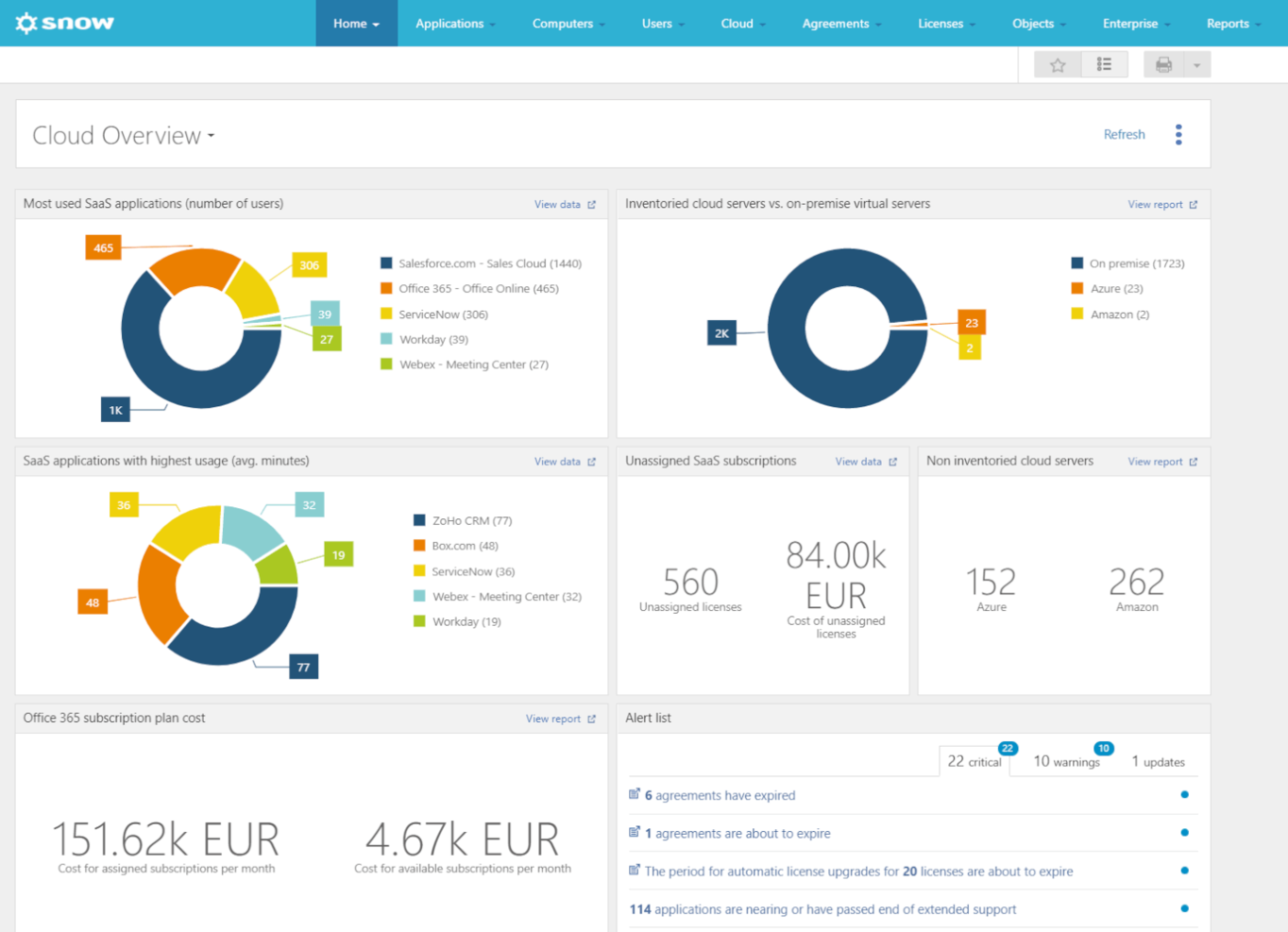This screenshot has height=932, width=1288.
Task: Click the print icon
Action: (1162, 63)
